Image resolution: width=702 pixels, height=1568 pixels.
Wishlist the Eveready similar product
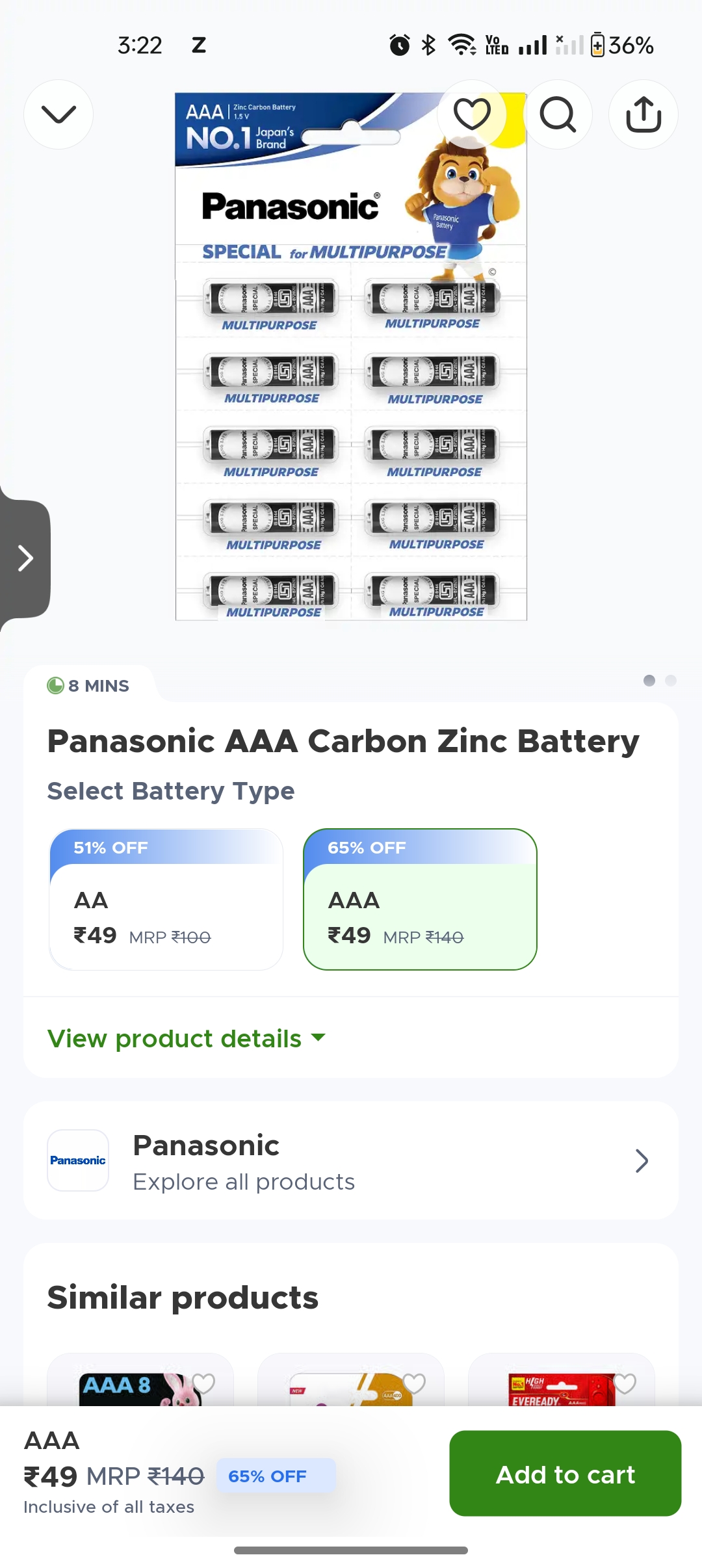tap(625, 1383)
